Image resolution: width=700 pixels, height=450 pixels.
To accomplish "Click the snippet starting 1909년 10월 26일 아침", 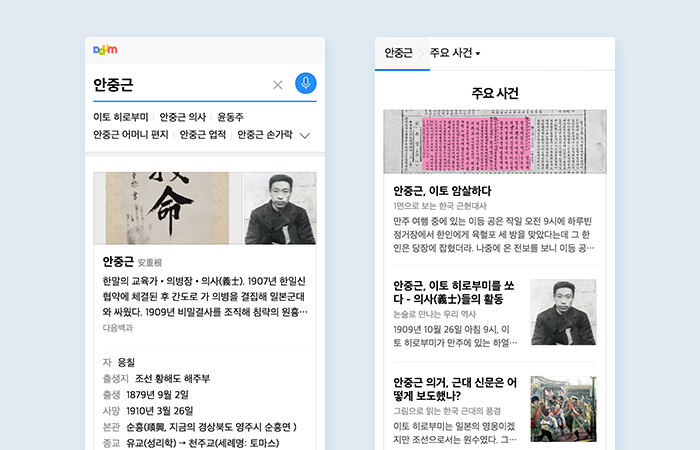I will pyautogui.click(x=455, y=336).
